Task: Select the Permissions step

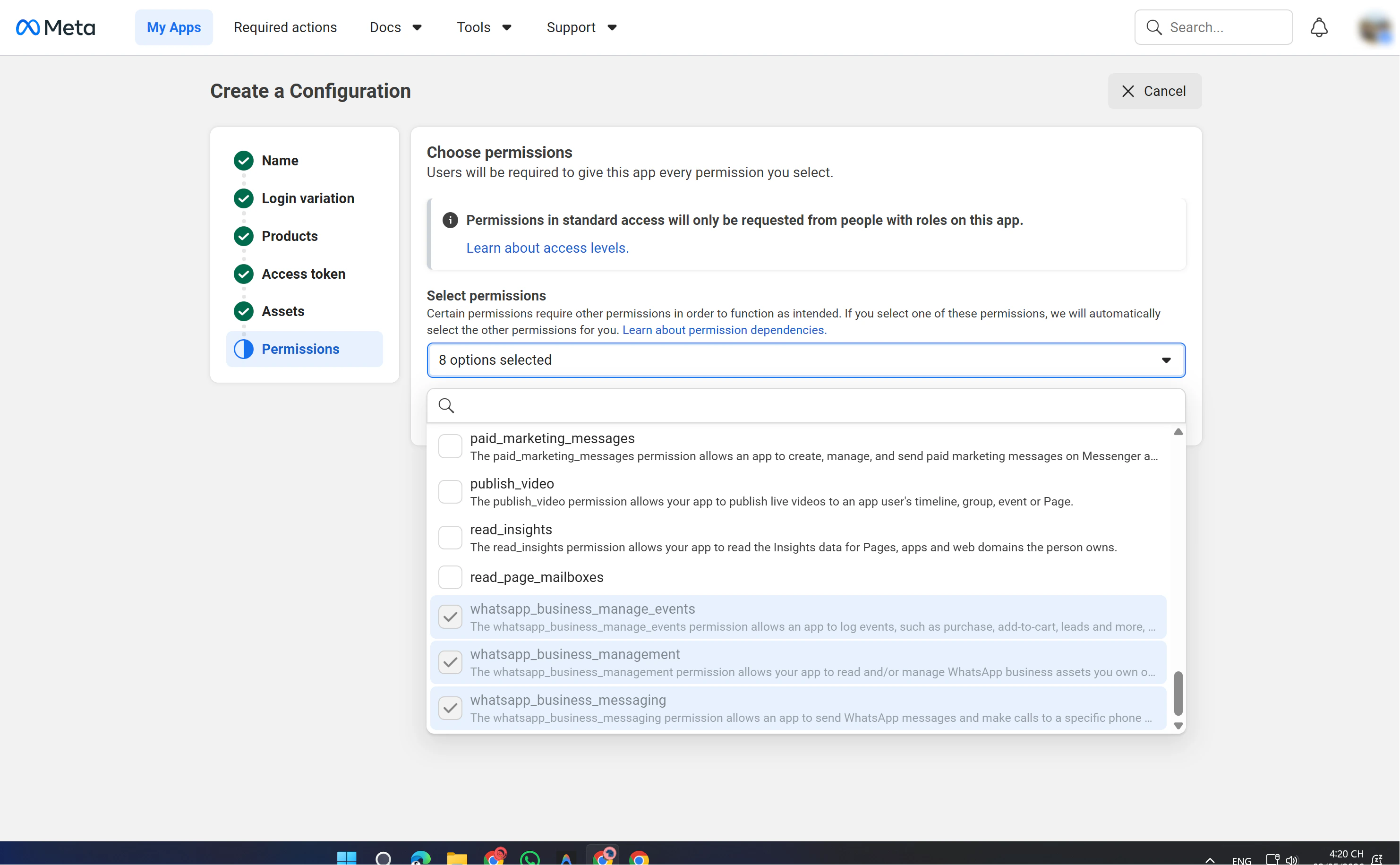Action: point(304,349)
